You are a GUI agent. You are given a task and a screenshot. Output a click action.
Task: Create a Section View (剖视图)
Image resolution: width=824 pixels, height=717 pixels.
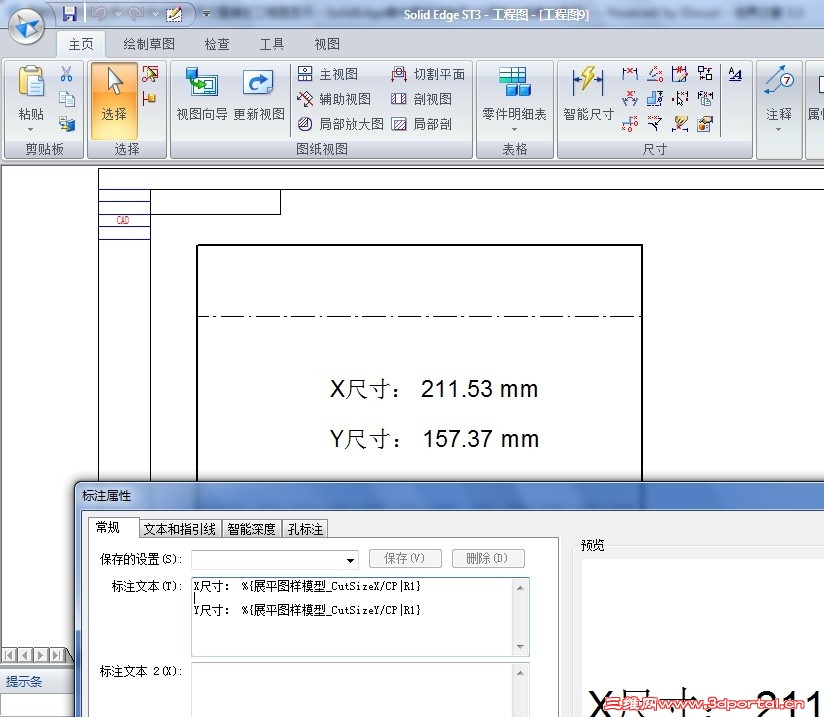tap(421, 99)
